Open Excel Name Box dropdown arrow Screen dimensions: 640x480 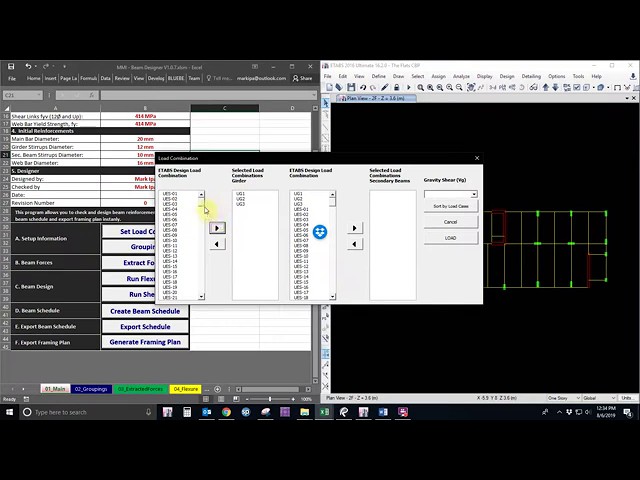[39, 95]
